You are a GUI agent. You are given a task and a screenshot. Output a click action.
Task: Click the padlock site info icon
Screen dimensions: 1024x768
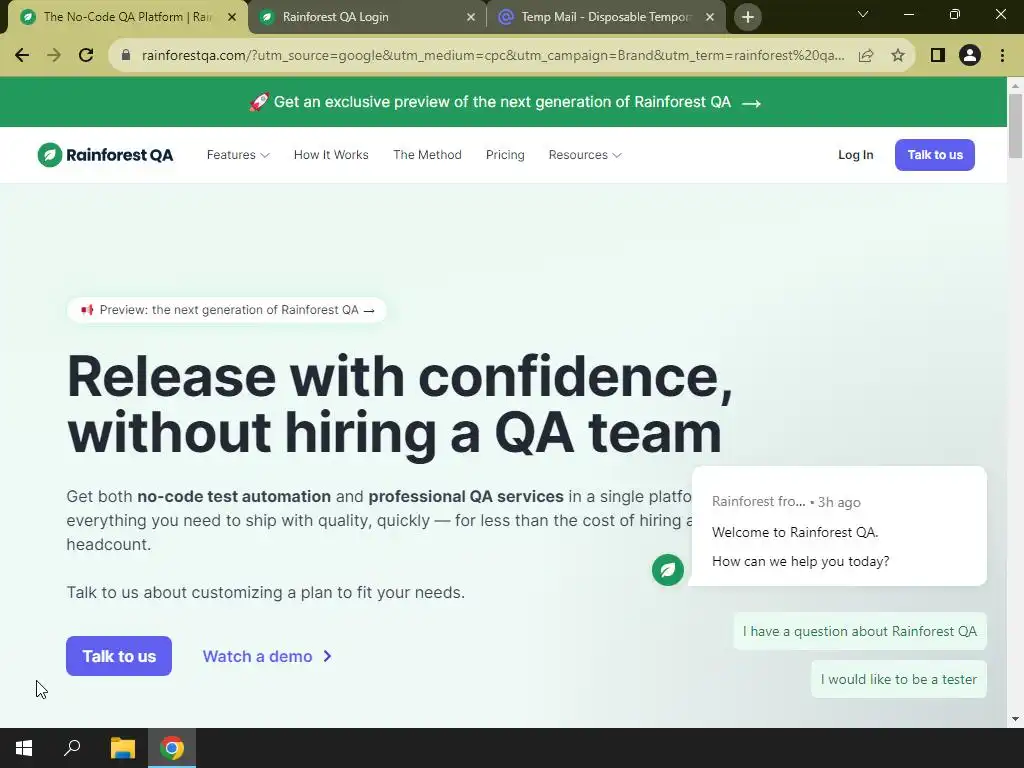coord(127,56)
